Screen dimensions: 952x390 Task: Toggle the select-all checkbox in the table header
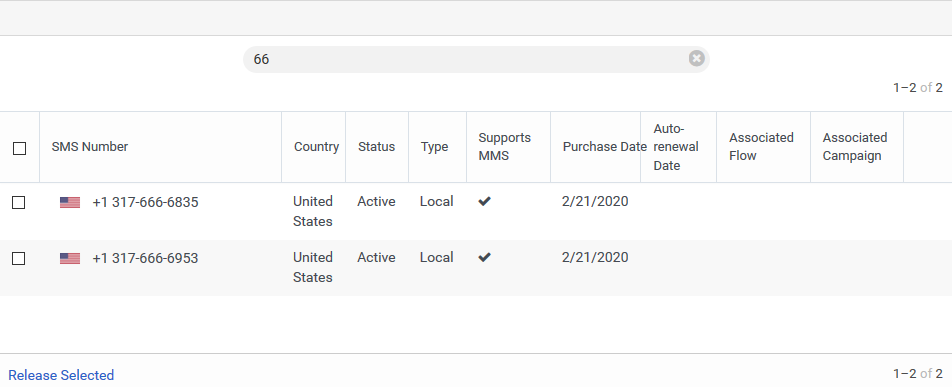(19, 148)
